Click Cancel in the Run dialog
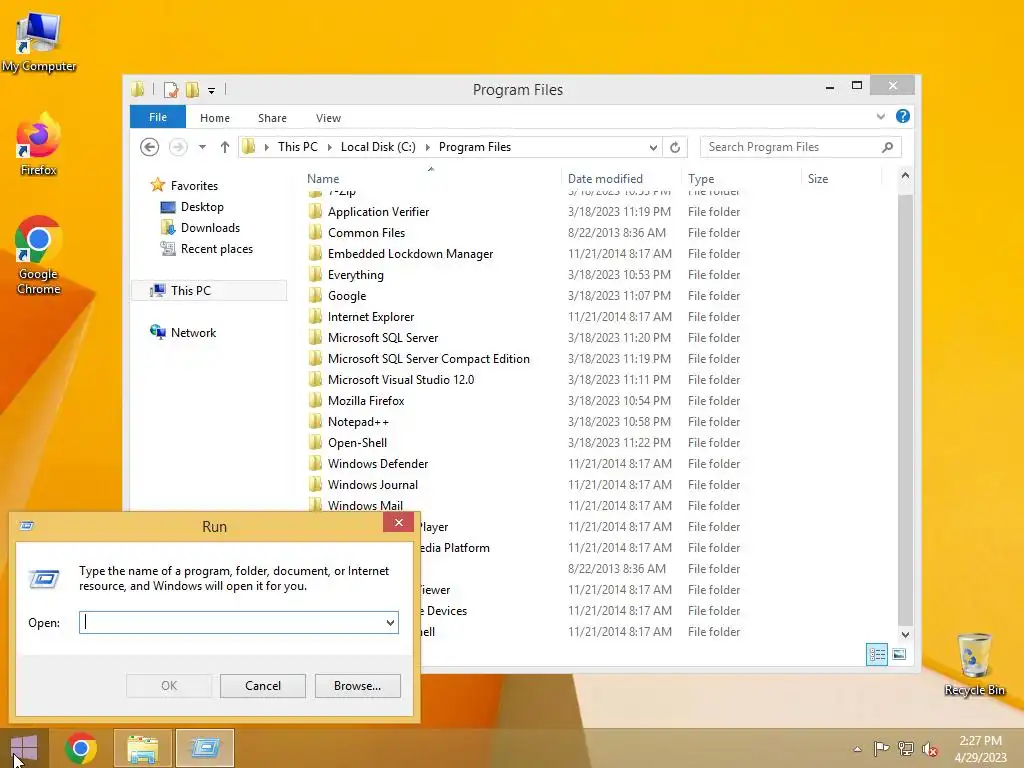The image size is (1024, 768). [263, 686]
